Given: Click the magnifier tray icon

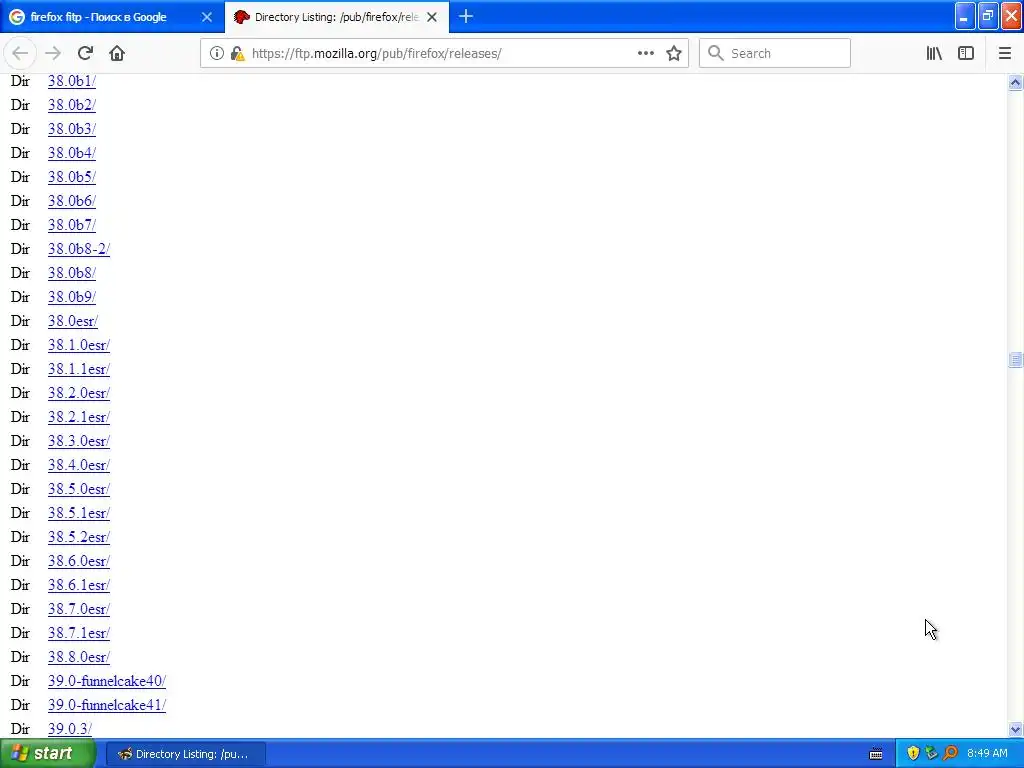Looking at the screenshot, I should click(x=951, y=754).
